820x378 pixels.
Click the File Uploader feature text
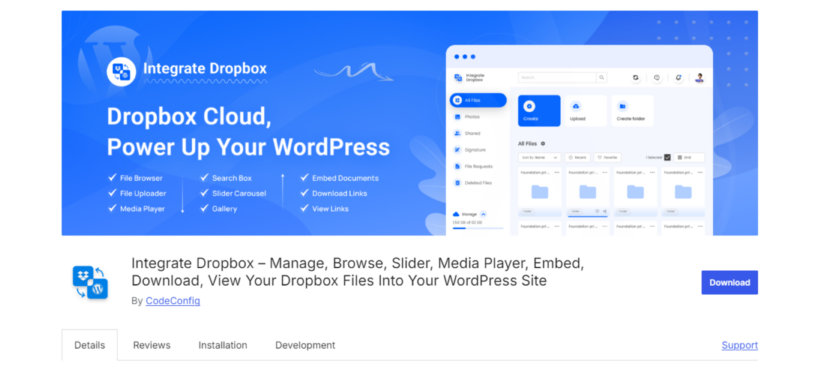tap(143, 193)
